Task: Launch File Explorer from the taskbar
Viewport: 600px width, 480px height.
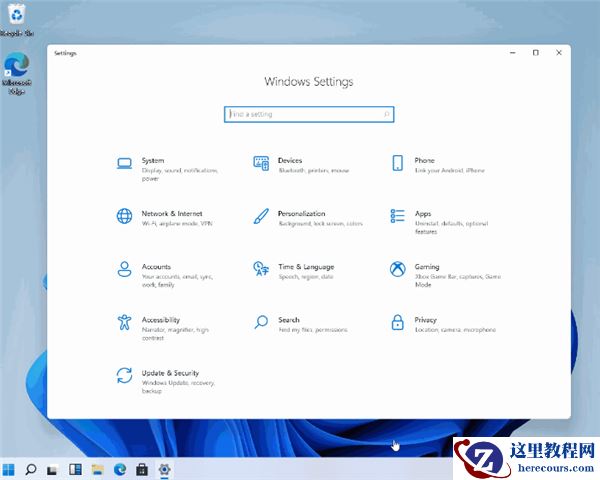Action: (x=98, y=469)
